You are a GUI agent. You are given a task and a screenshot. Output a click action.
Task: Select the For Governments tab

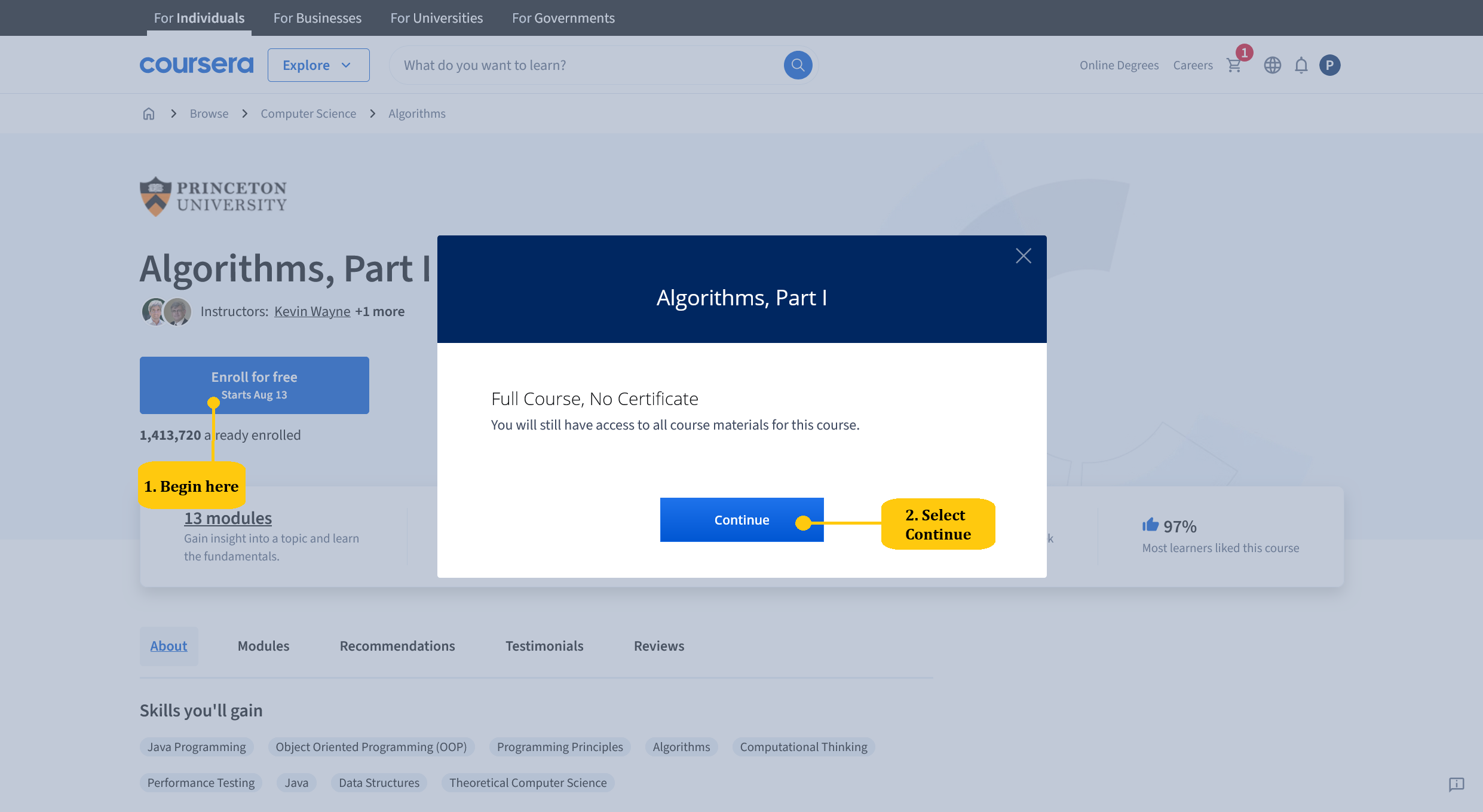point(563,18)
